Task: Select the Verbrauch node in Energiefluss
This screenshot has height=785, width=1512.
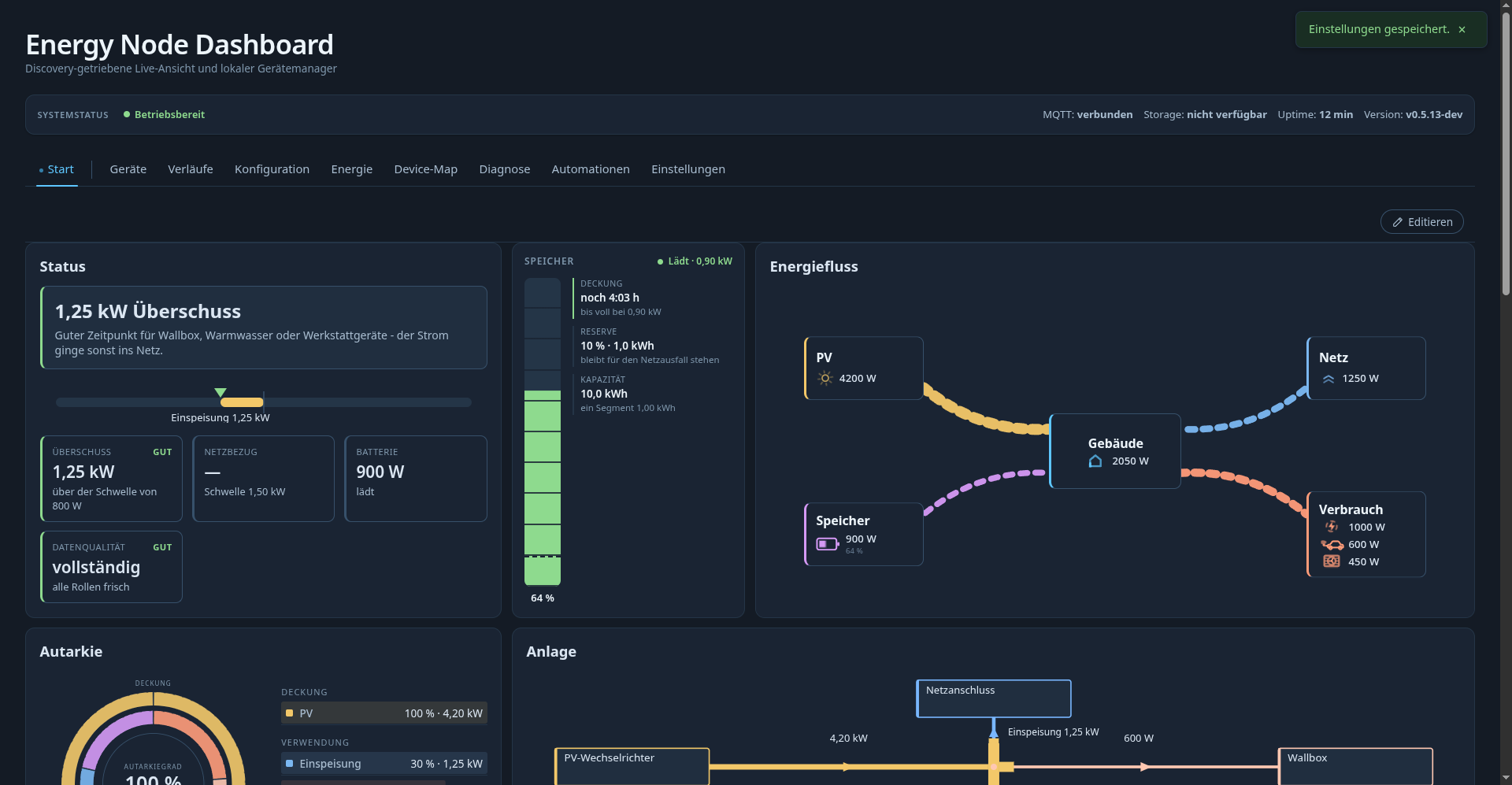Action: [1366, 535]
